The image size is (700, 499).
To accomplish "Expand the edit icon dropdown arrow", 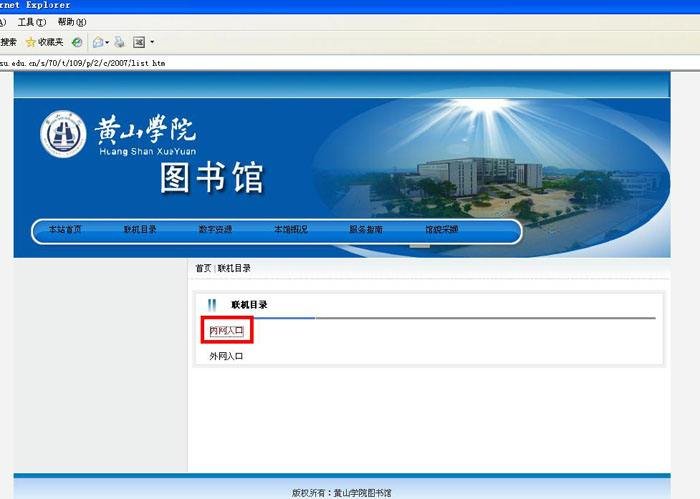I will pyautogui.click(x=152, y=42).
